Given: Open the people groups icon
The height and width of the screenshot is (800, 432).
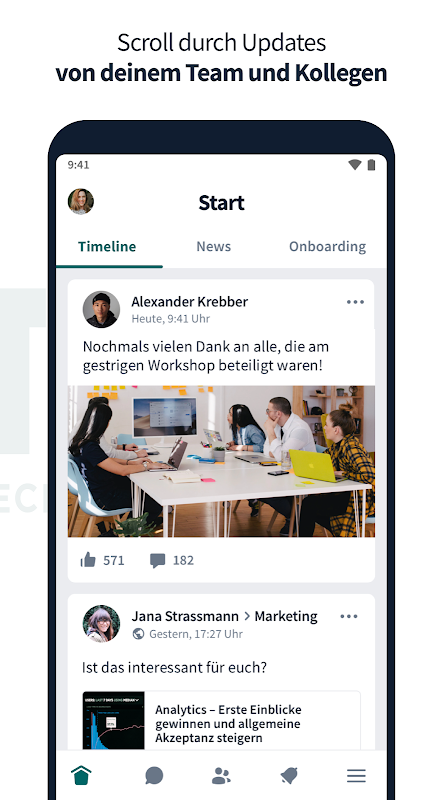Looking at the screenshot, I should click(221, 776).
